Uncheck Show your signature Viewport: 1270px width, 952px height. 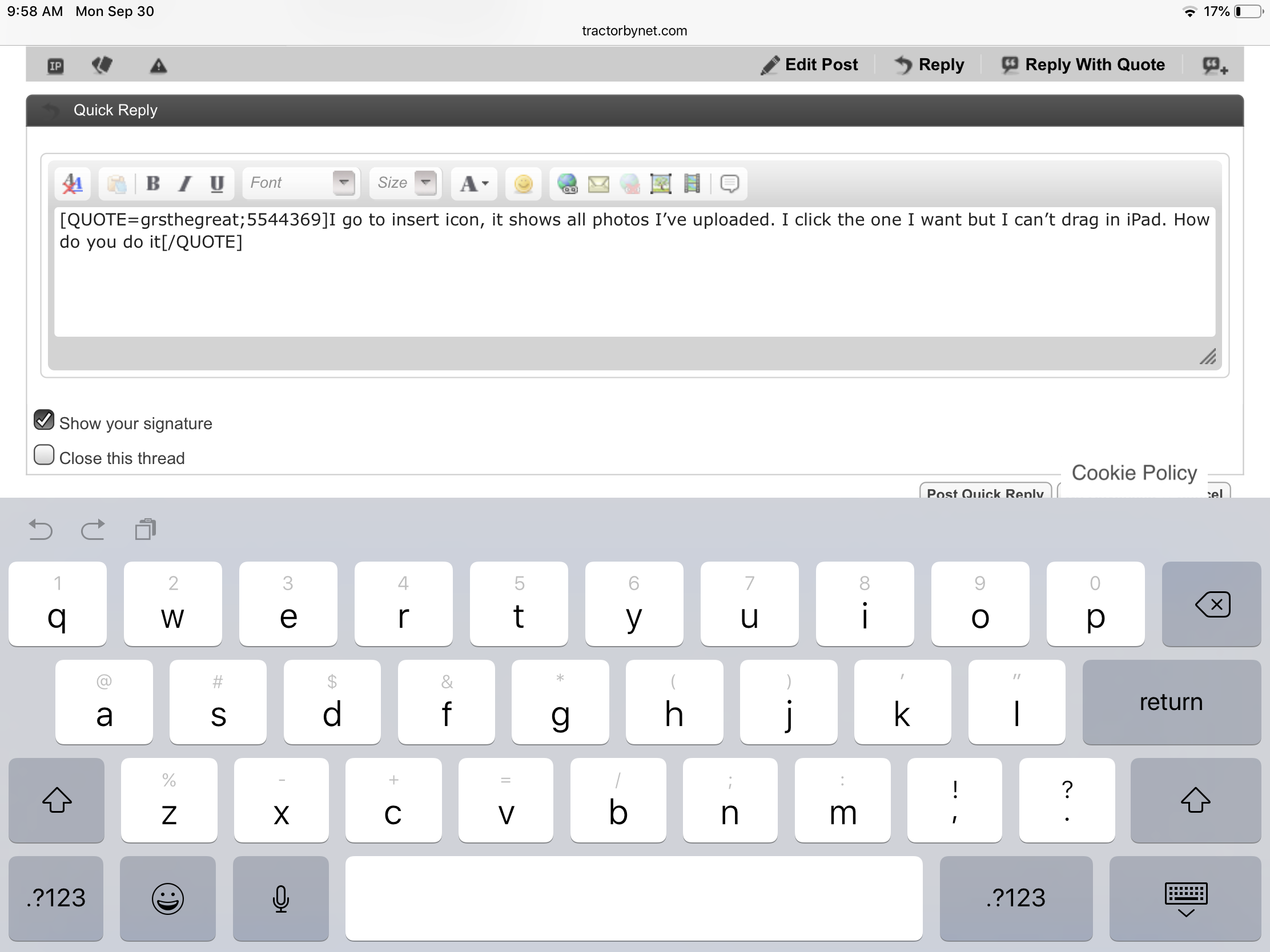pos(44,420)
